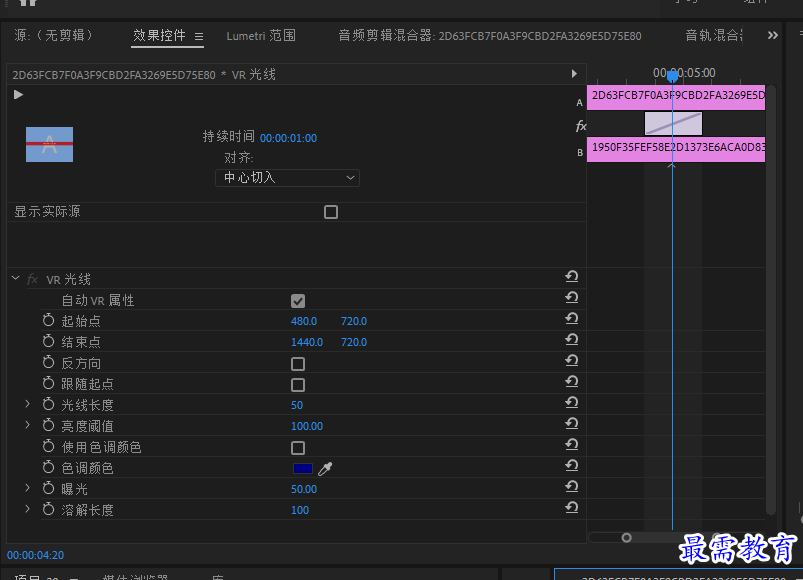Toggle animation stopwatch for 起始点
This screenshot has height=580, width=803.
[49, 320]
